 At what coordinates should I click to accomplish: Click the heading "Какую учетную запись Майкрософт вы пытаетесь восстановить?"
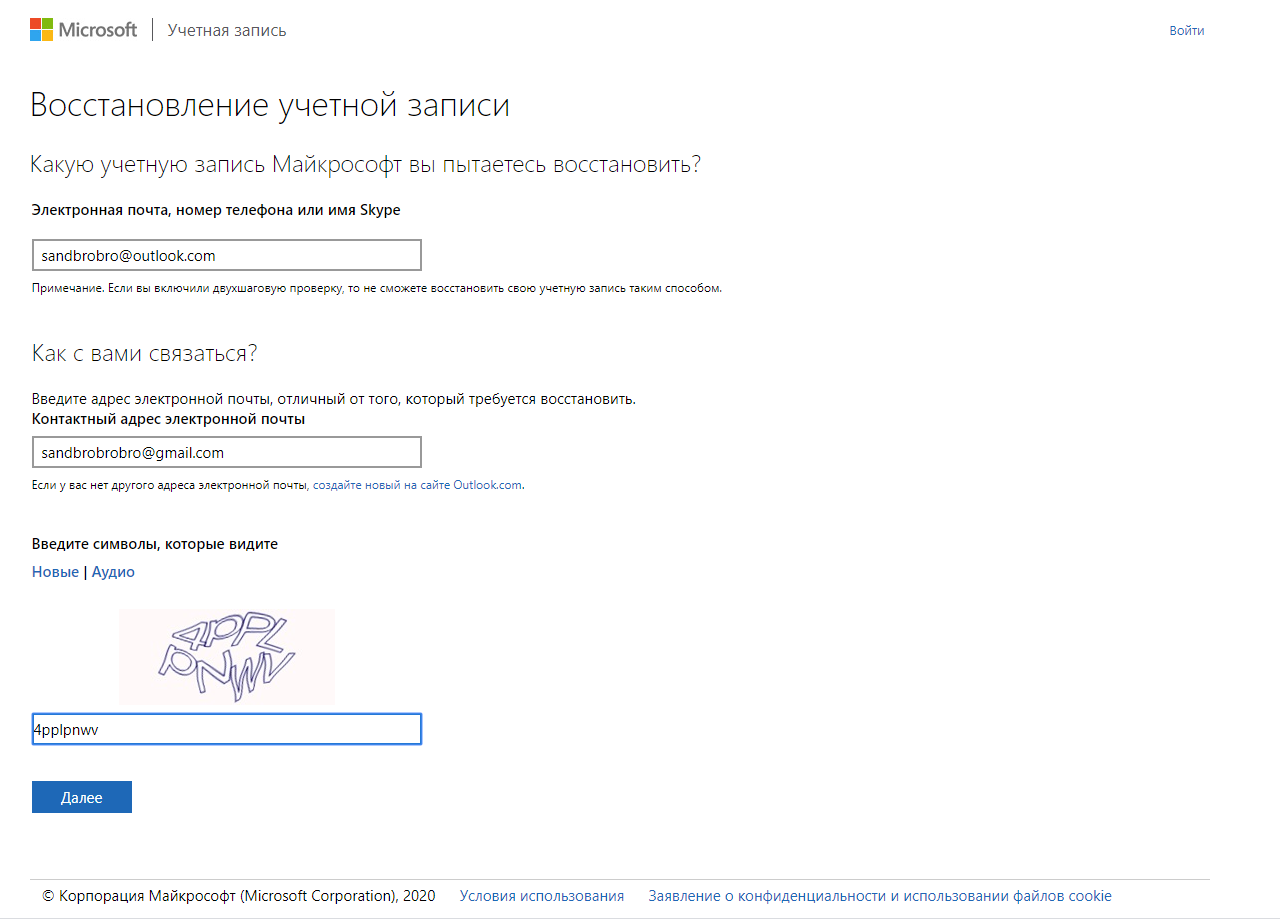tap(366, 164)
